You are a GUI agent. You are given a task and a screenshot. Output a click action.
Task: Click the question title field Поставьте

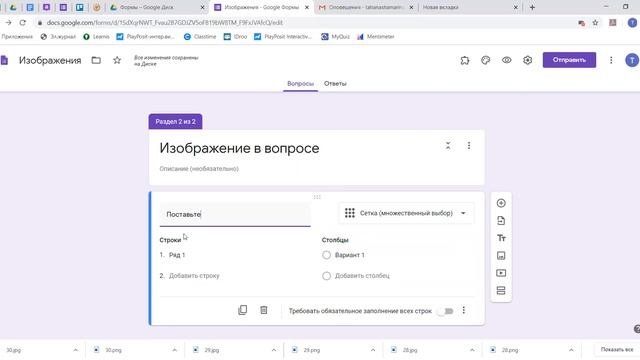[235, 214]
